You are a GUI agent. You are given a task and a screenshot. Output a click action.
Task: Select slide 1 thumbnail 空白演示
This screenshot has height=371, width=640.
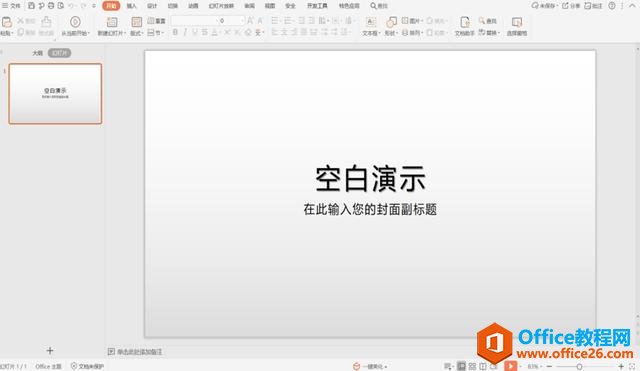tap(56, 93)
